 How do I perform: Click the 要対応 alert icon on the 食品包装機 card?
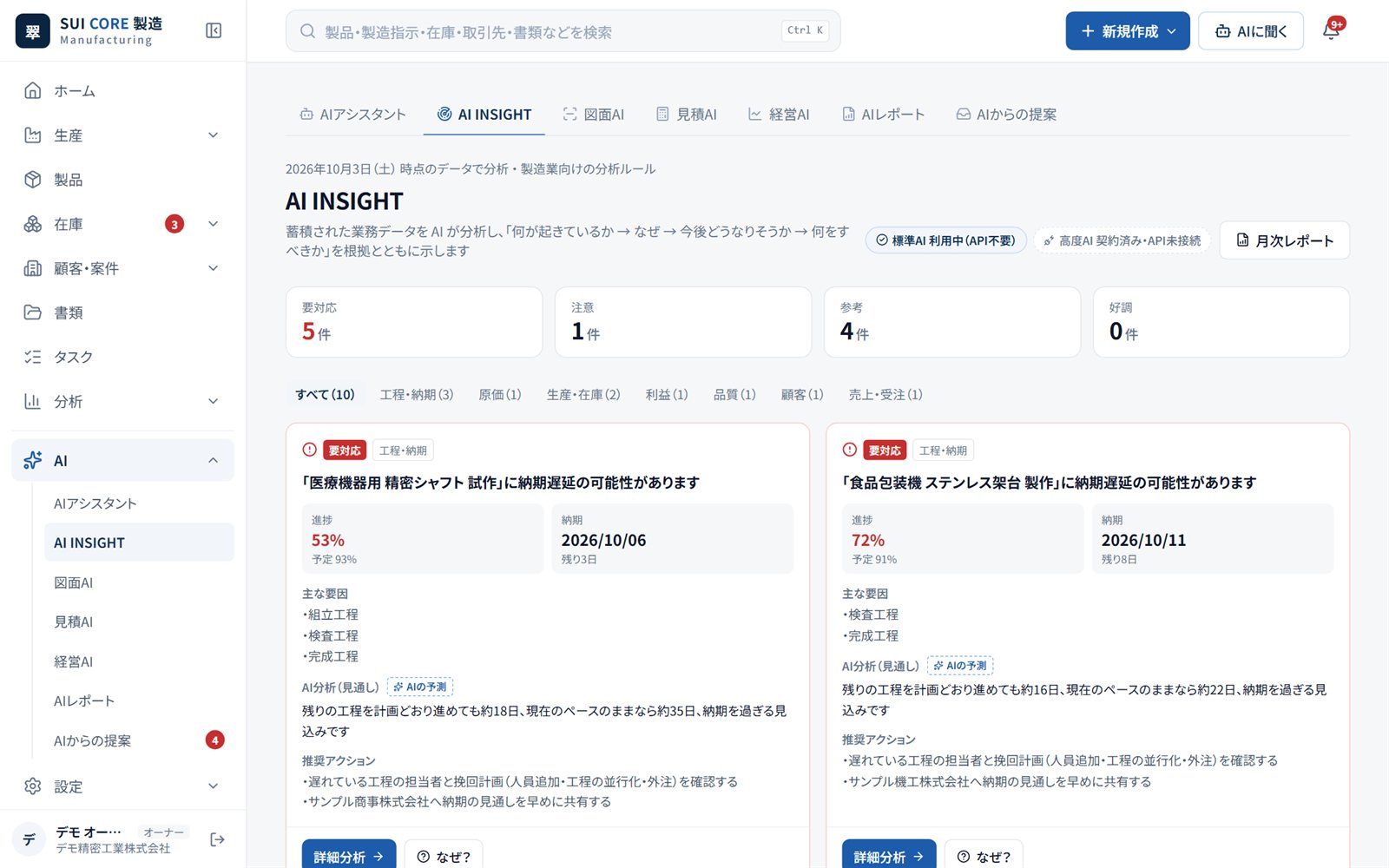pos(849,450)
